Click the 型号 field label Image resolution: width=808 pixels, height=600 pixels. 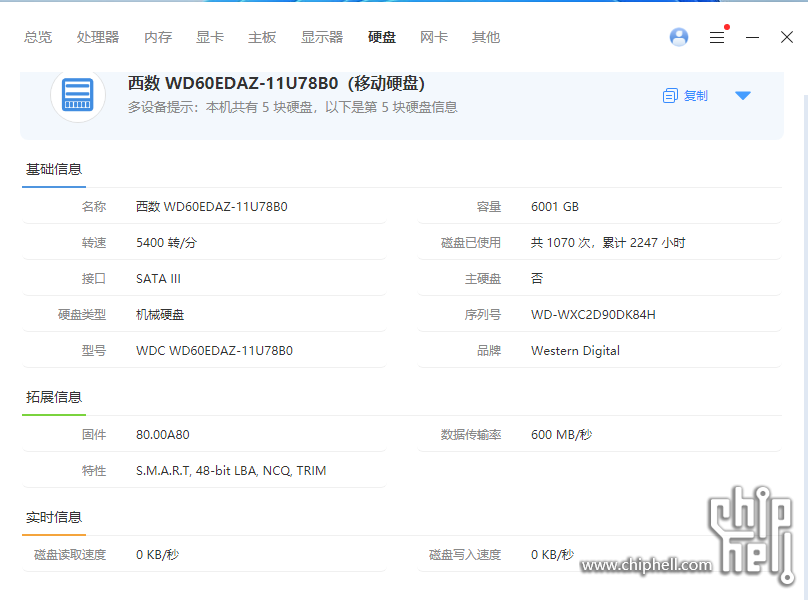(94, 351)
